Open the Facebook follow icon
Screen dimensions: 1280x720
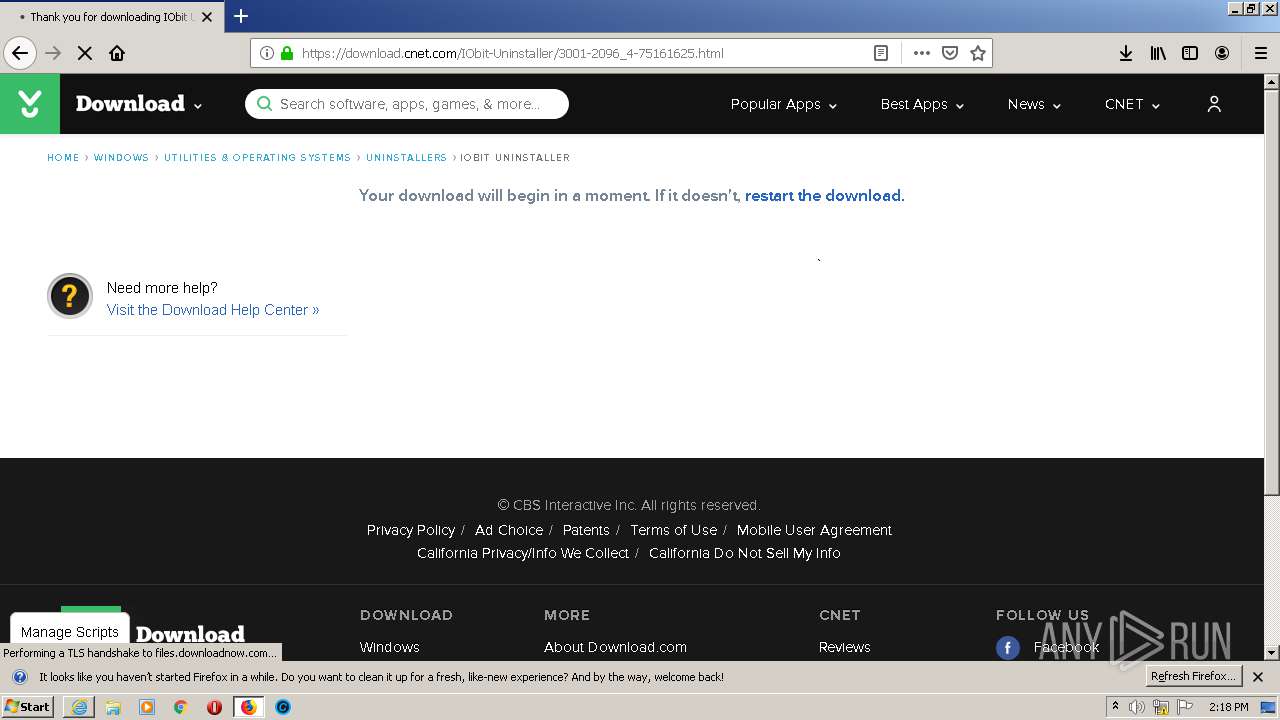(1008, 648)
